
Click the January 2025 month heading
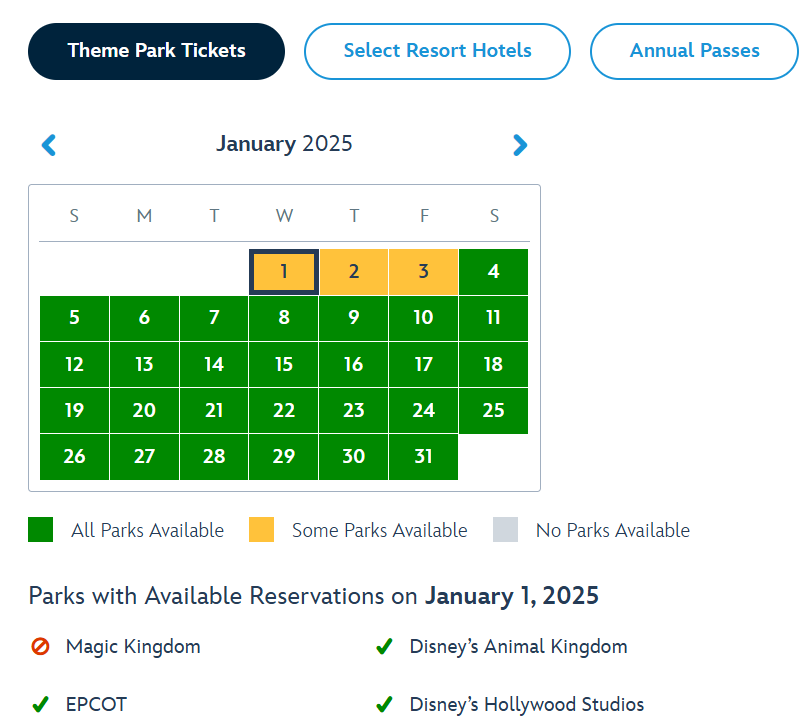(284, 143)
